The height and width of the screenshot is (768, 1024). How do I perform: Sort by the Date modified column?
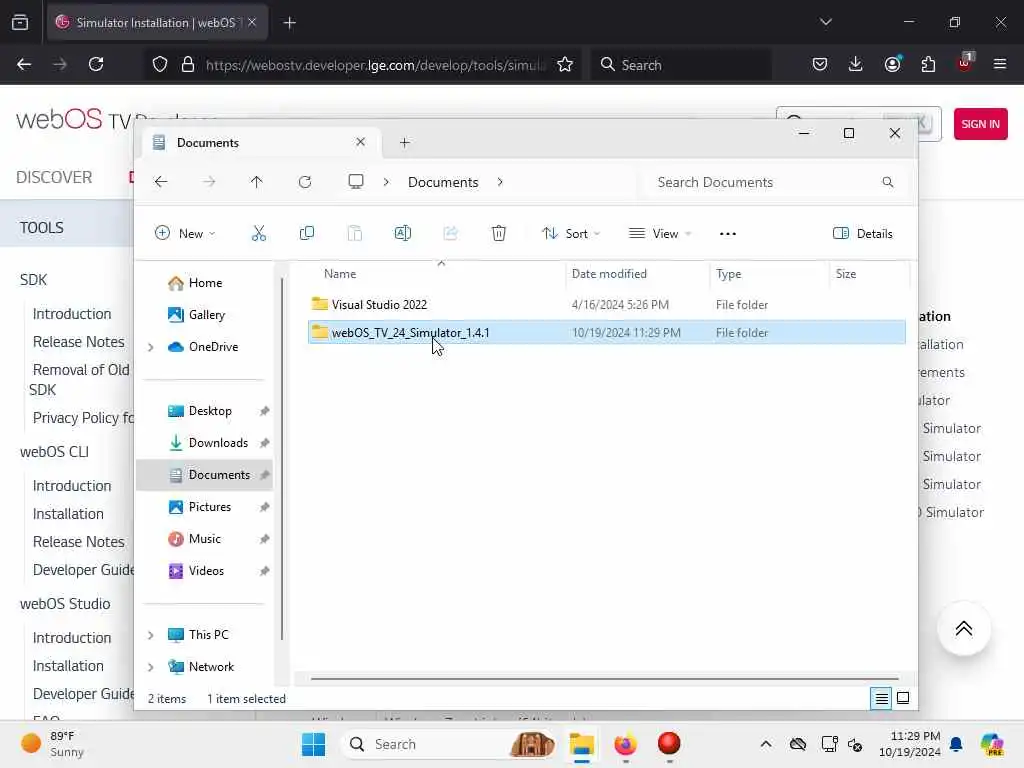[x=609, y=274]
